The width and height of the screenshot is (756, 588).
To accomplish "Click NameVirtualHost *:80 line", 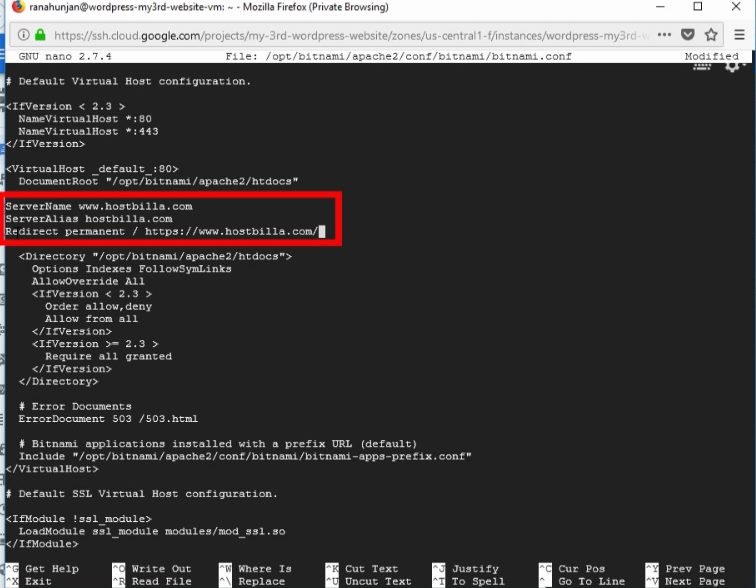I will [85, 119].
